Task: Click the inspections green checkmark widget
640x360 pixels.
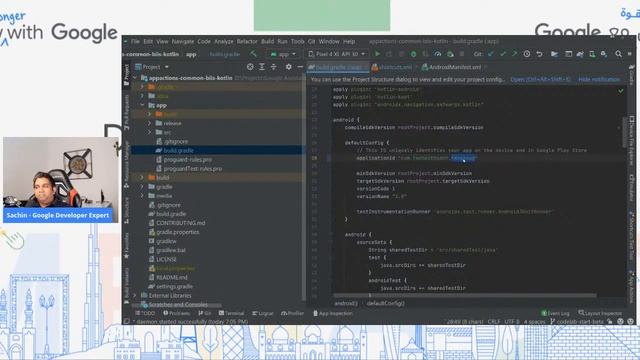Action: [621, 91]
